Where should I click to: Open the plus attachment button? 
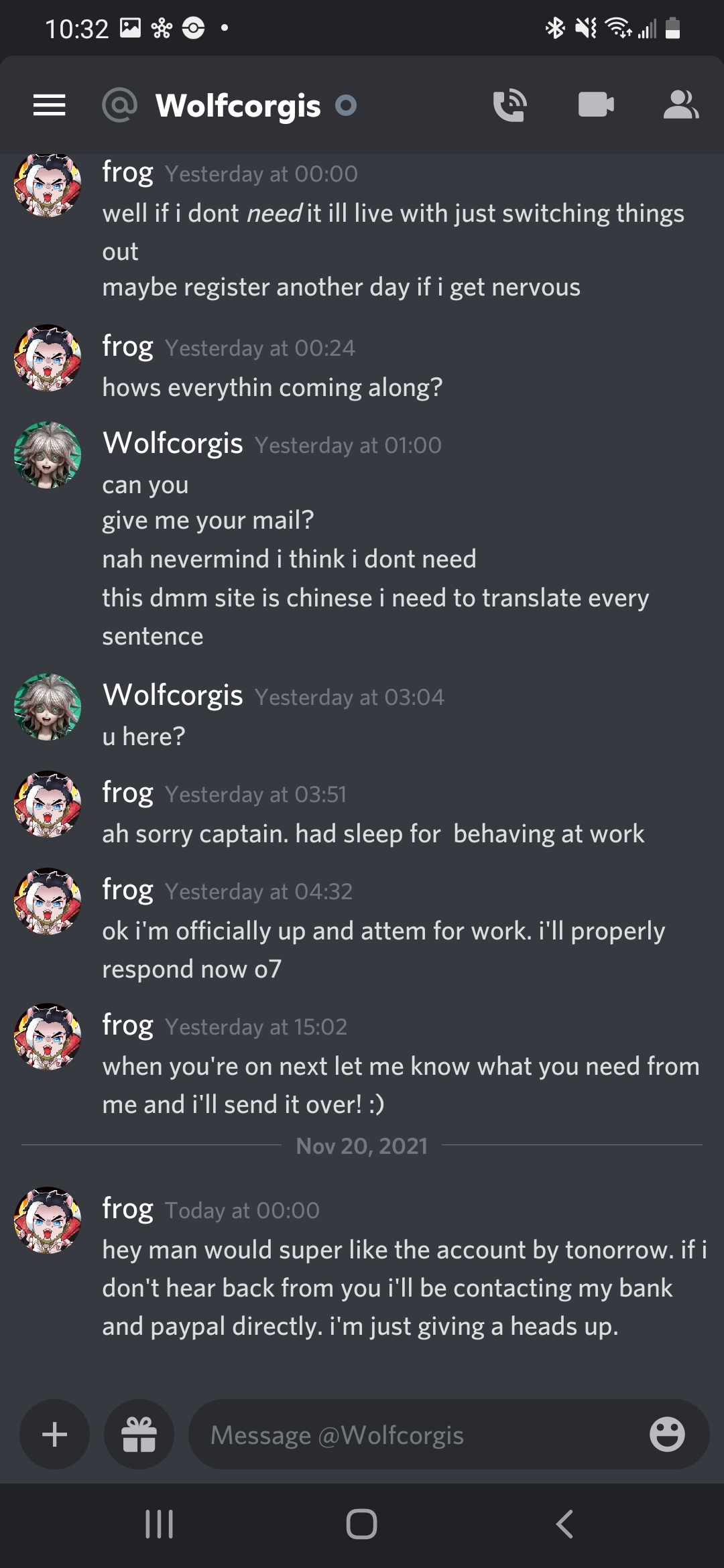pos(54,1435)
